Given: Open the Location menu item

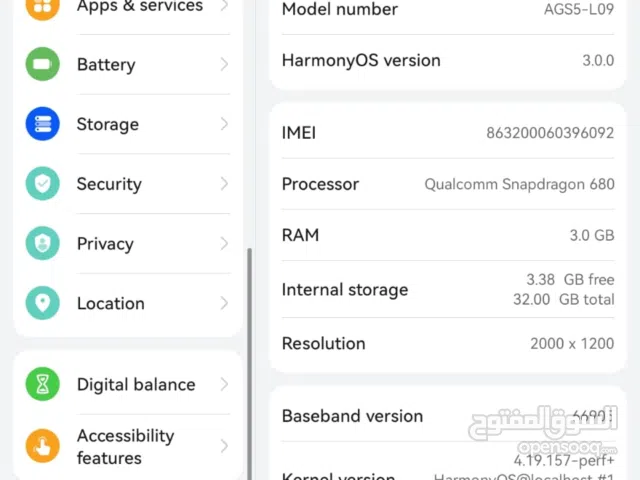Looking at the screenshot, I should coord(110,303).
